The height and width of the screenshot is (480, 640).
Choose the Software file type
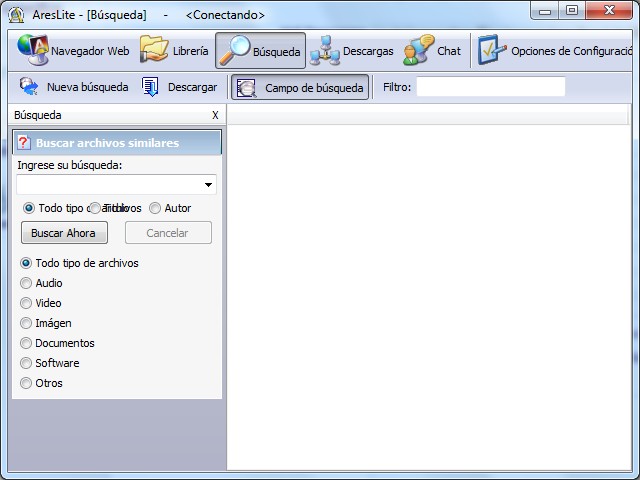pyautogui.click(x=26, y=363)
